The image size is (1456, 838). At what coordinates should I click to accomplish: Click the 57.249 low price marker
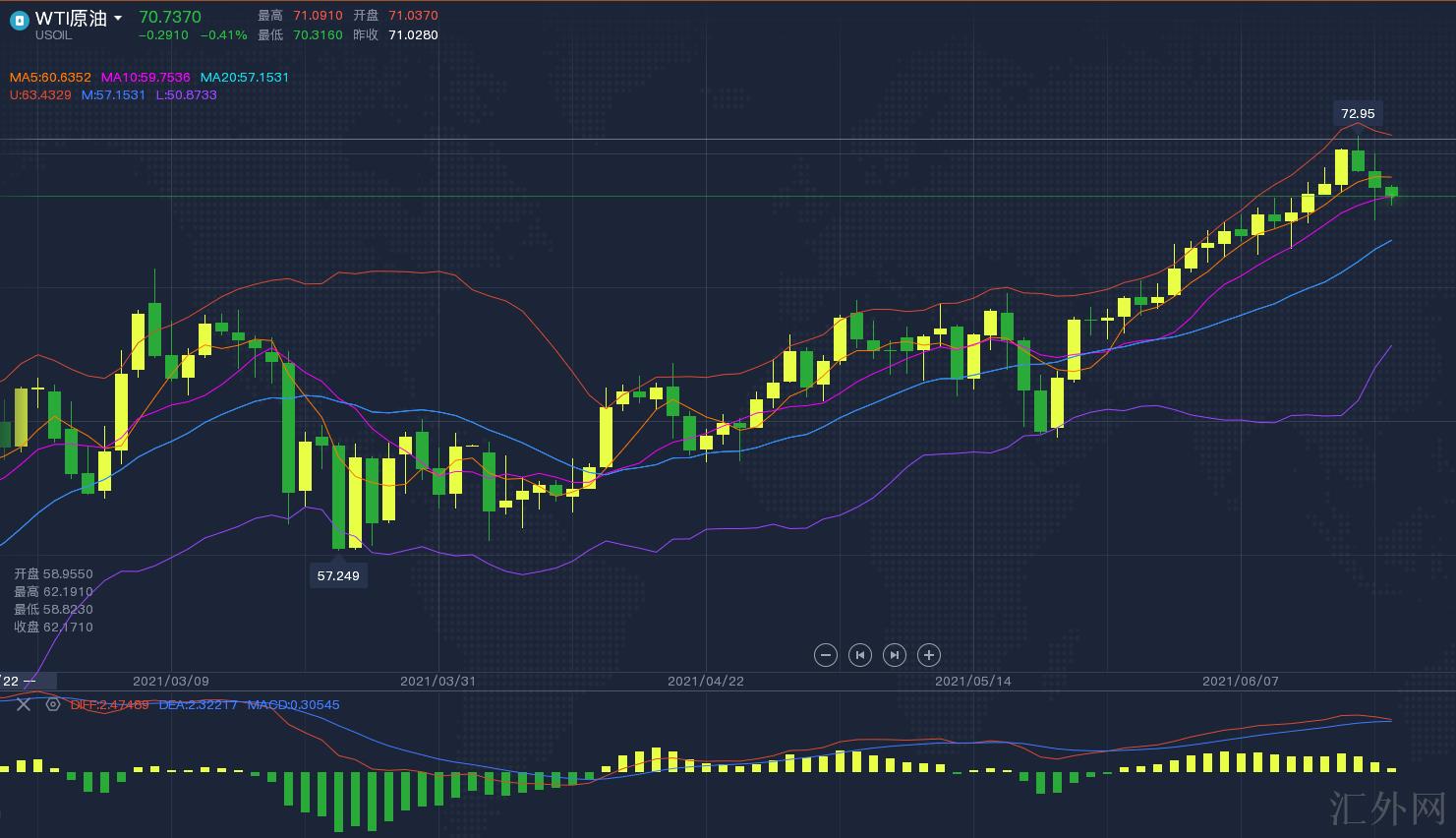point(338,575)
